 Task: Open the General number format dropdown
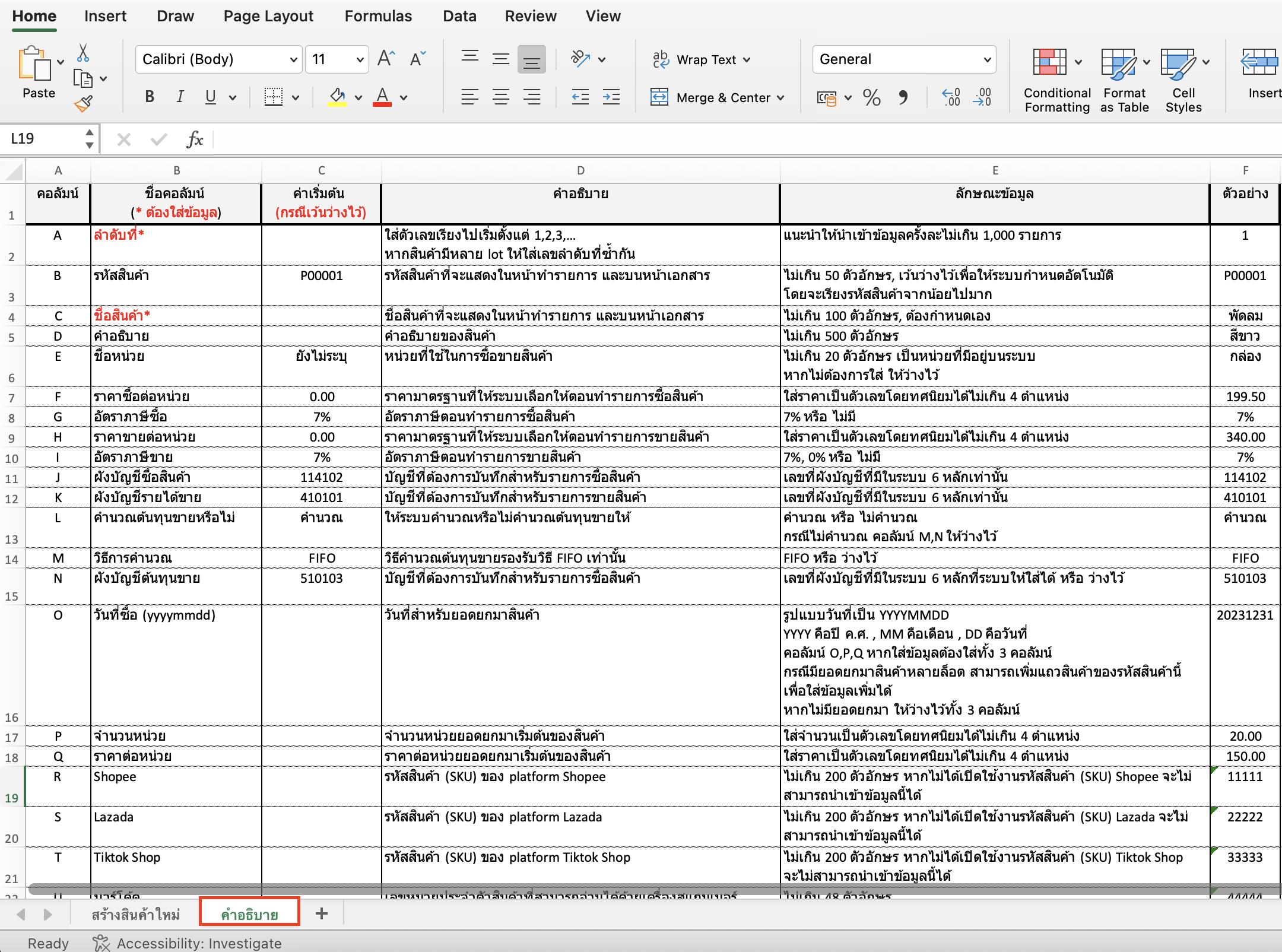coord(988,59)
